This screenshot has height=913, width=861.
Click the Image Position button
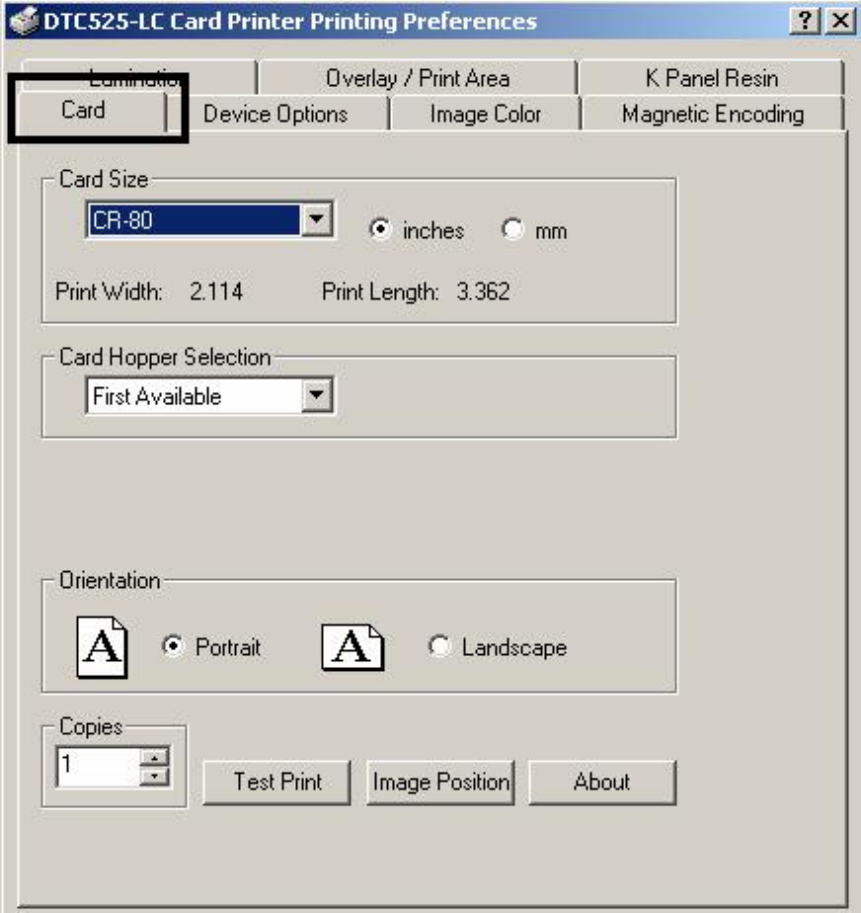[441, 782]
